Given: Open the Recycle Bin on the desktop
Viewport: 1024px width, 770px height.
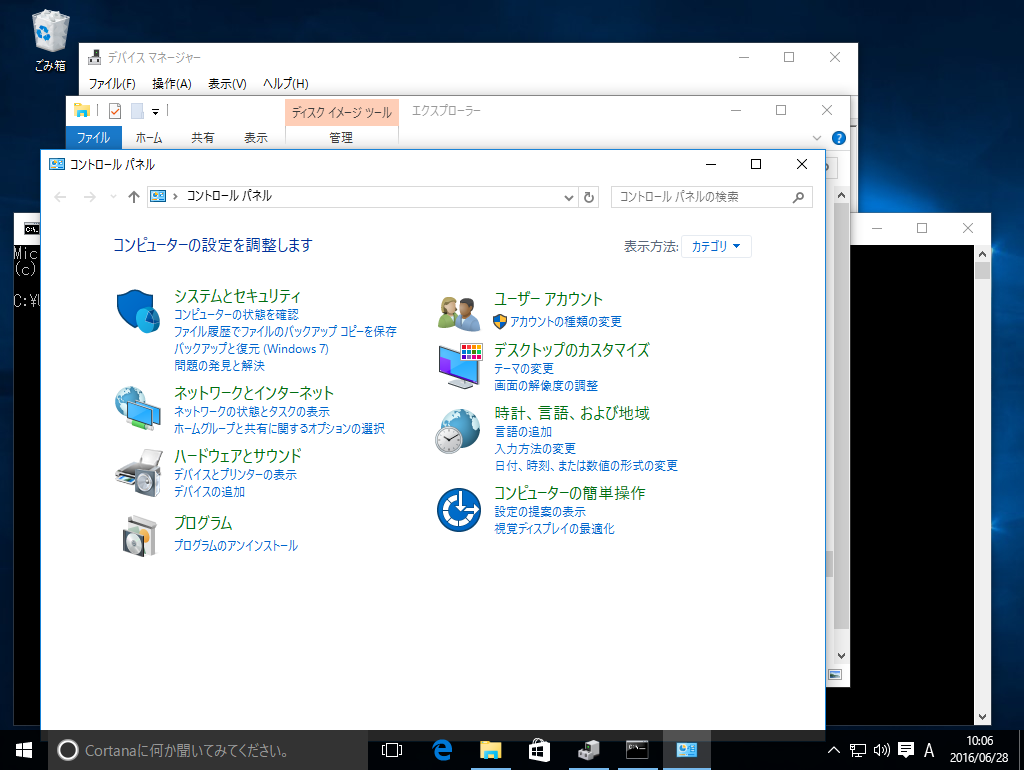Looking at the screenshot, I should [x=50, y=40].
